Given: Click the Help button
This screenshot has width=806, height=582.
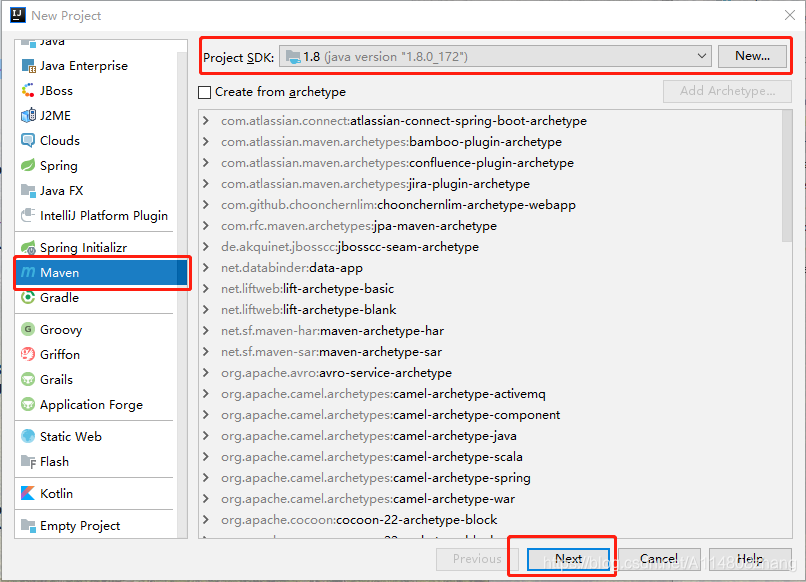Looking at the screenshot, I should [750, 559].
